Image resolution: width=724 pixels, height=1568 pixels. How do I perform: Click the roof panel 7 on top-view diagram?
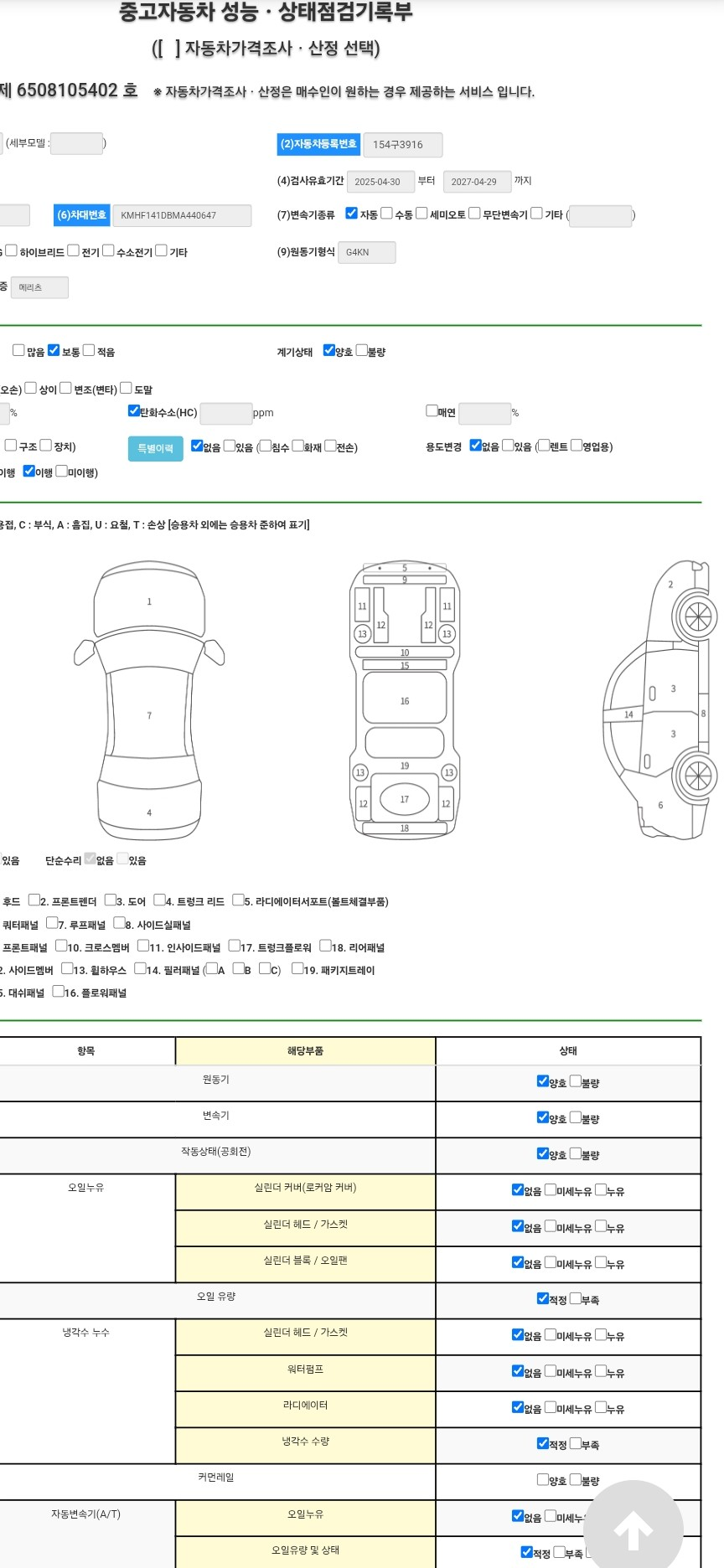tap(149, 715)
